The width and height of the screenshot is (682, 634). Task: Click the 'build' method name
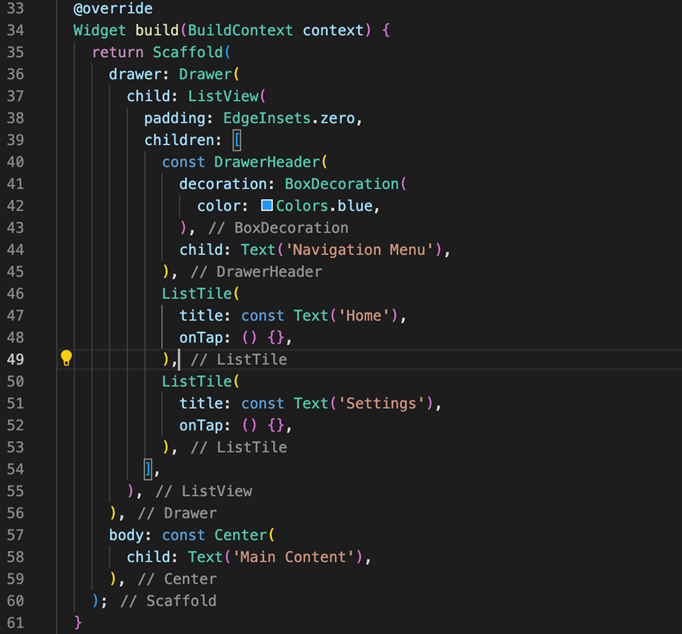coord(157,30)
